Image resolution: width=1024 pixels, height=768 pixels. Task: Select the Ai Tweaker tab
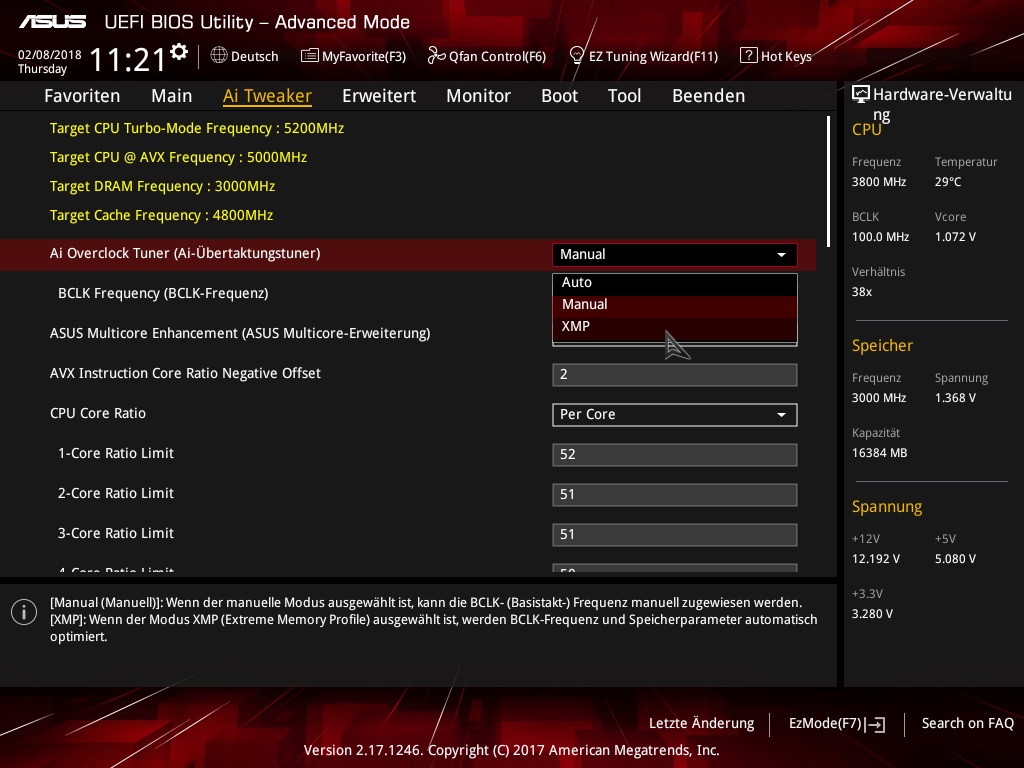coord(267,96)
